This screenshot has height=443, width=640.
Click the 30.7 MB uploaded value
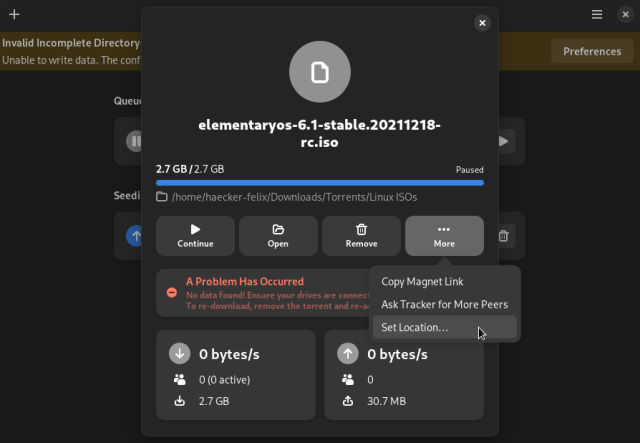(387, 401)
